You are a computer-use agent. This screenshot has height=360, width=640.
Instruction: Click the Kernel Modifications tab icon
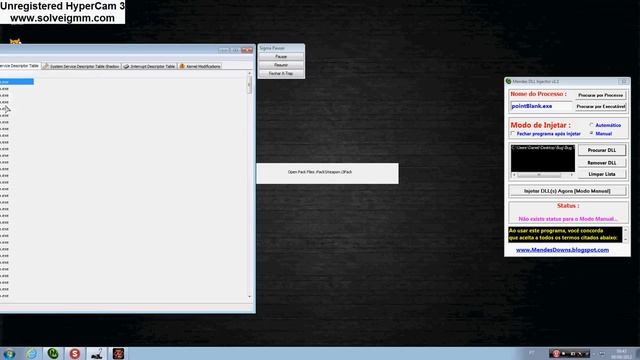point(182,66)
